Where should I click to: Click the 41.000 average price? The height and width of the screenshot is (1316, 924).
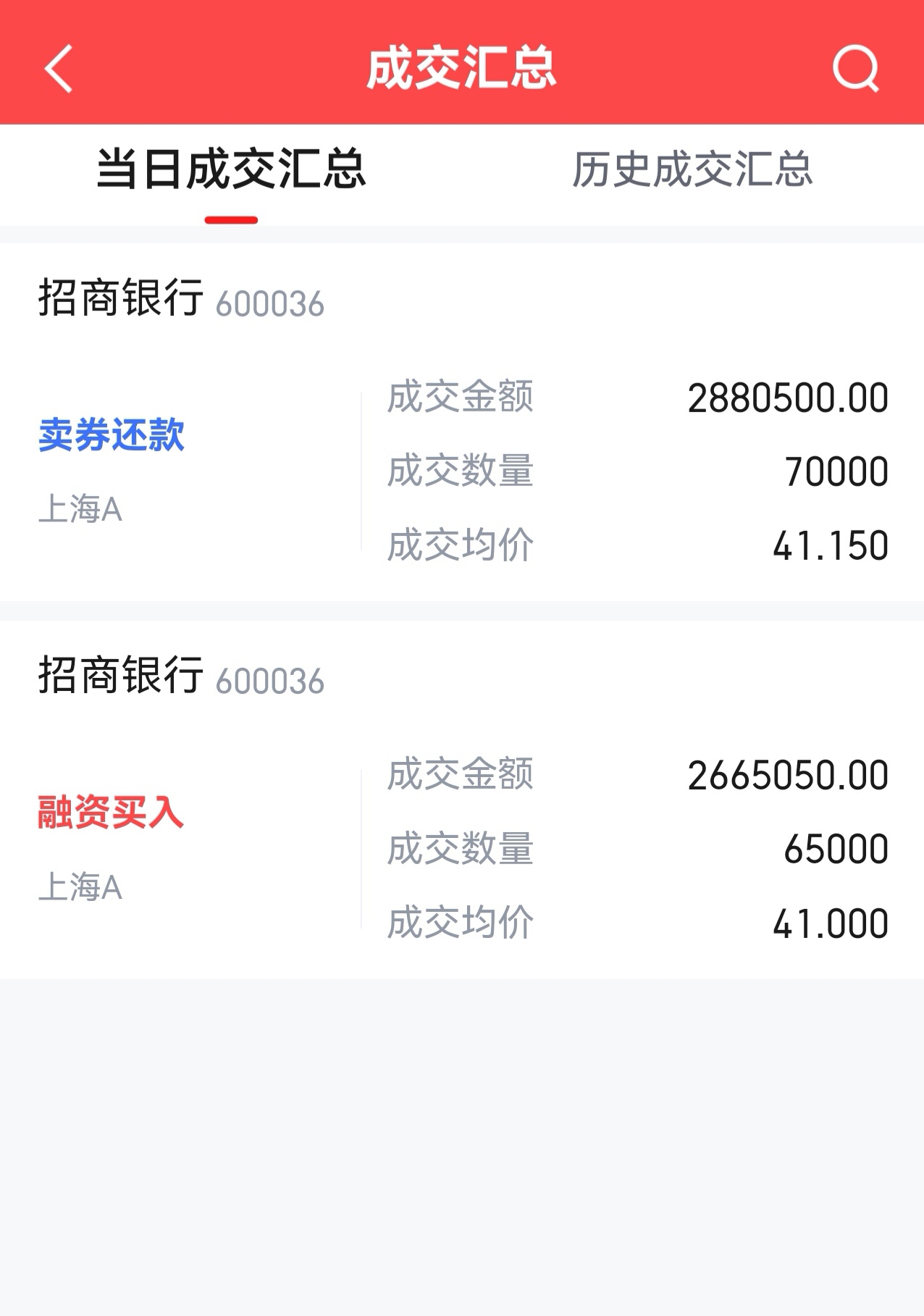(831, 923)
